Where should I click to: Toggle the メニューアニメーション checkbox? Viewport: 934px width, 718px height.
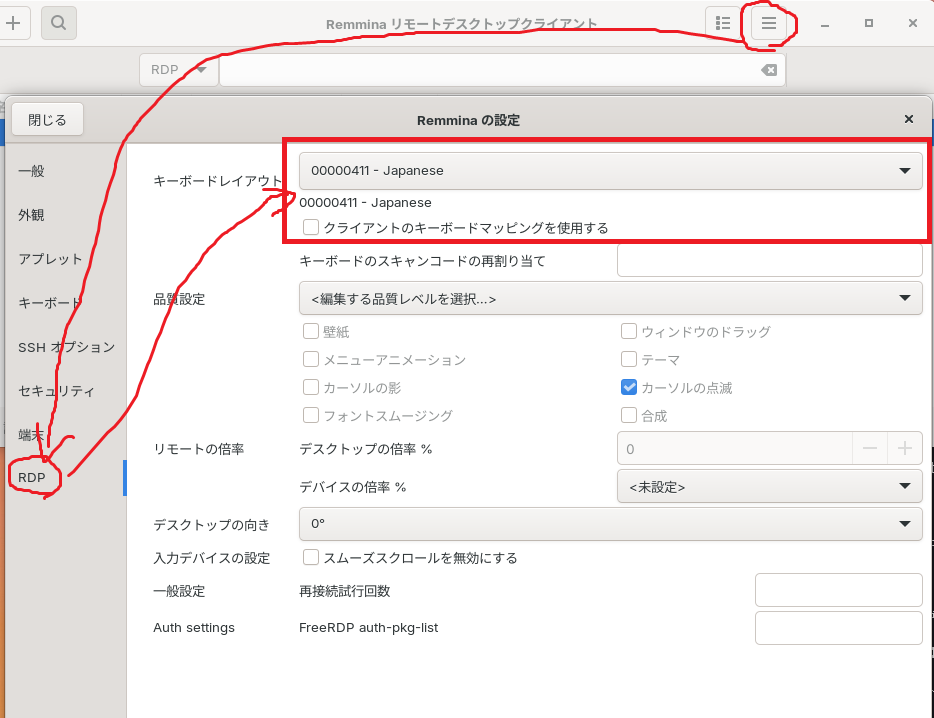(x=311, y=359)
